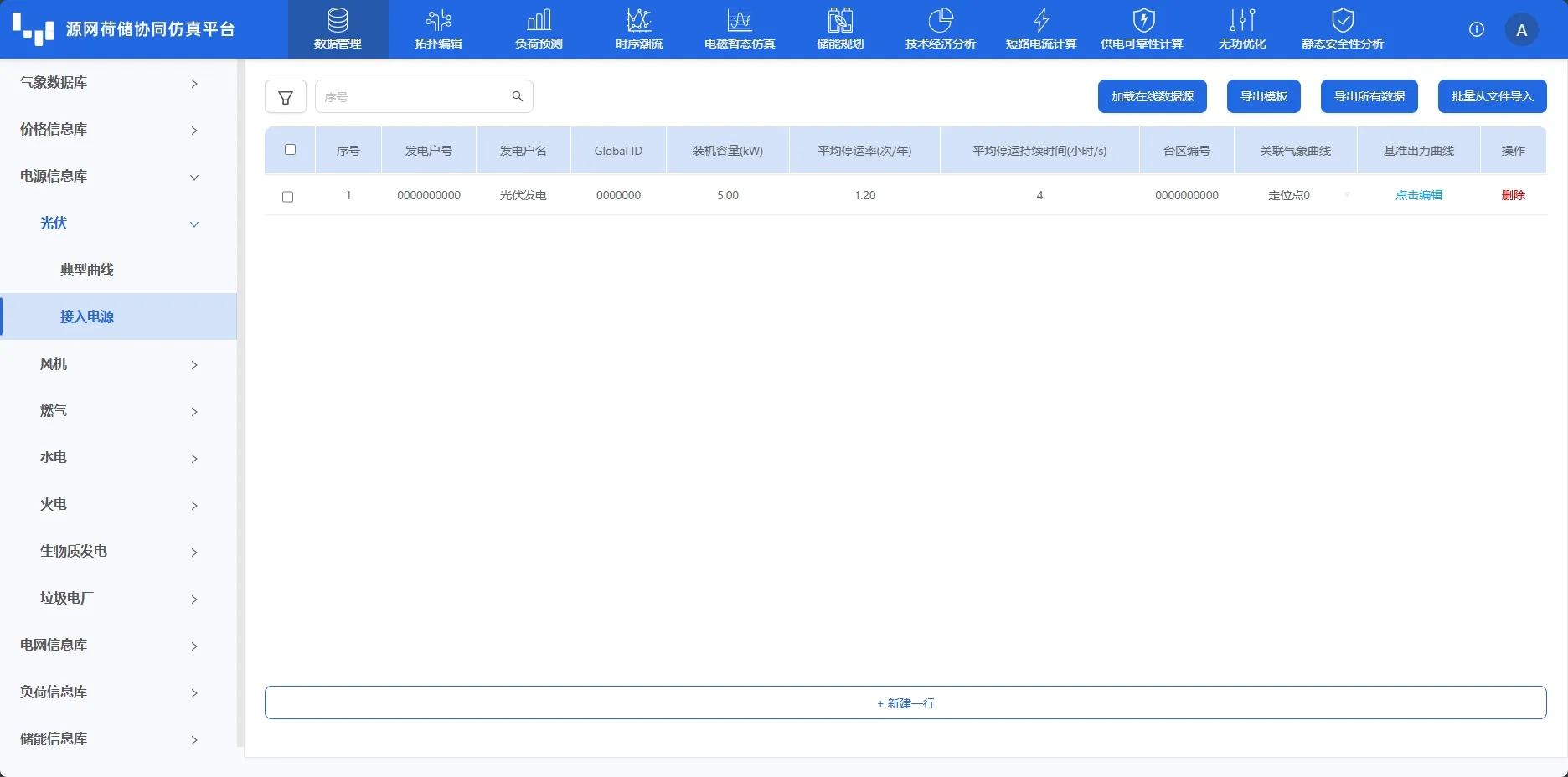Open the 电磁暂态仿真 waveform icon

point(740,20)
